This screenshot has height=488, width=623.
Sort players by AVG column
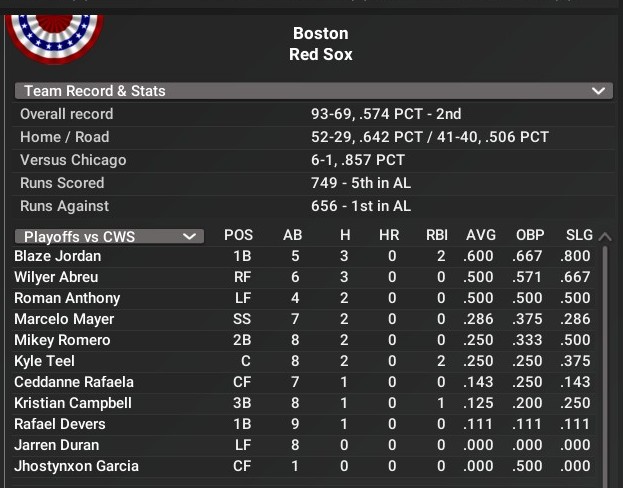pyautogui.click(x=481, y=236)
